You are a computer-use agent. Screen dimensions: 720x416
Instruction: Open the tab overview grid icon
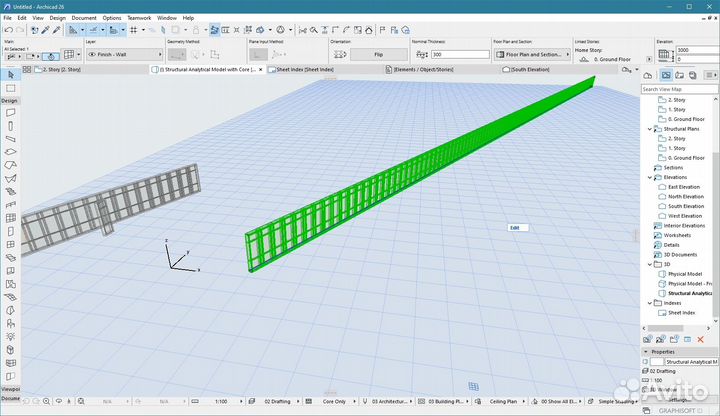(x=27, y=69)
